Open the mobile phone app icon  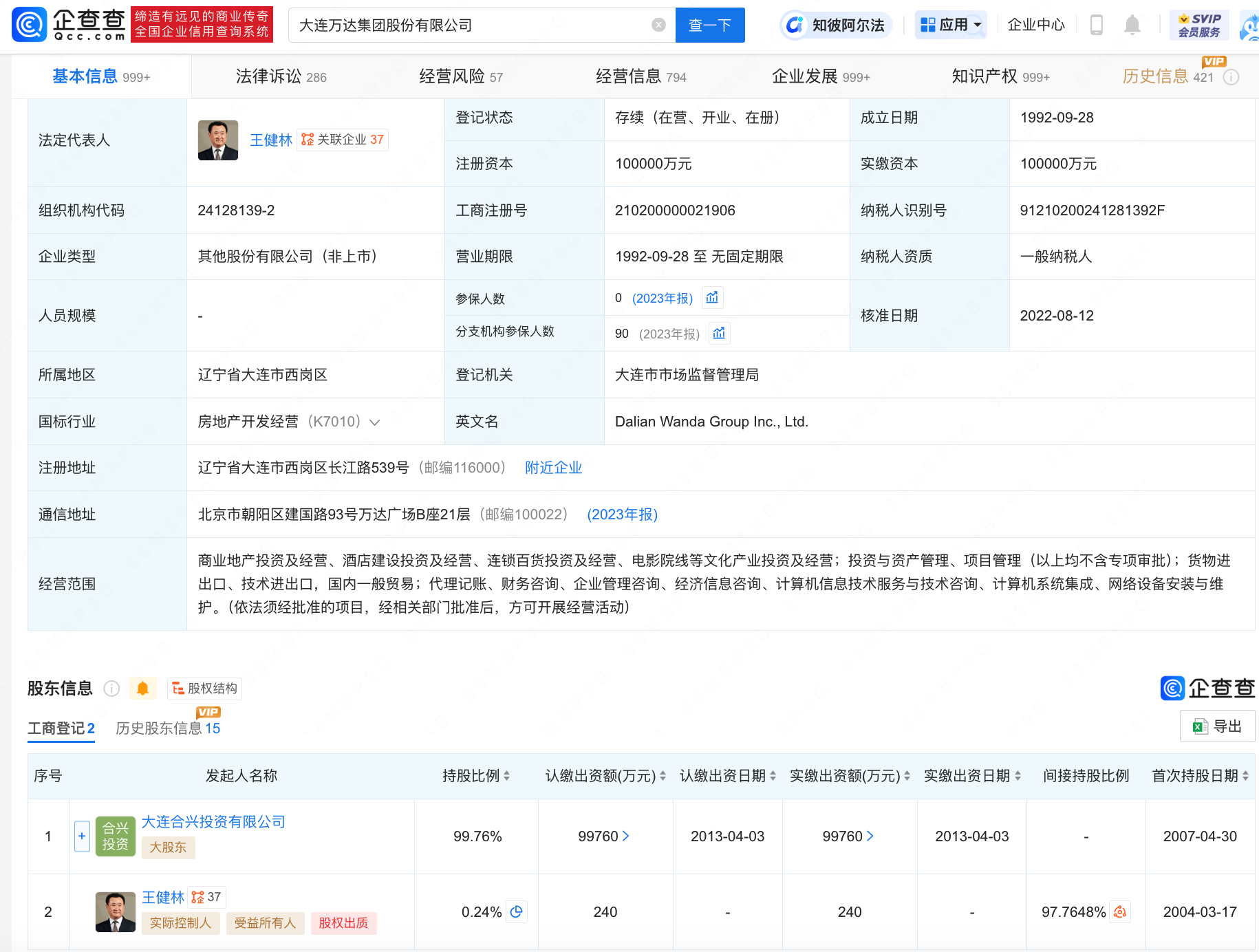point(1097,25)
